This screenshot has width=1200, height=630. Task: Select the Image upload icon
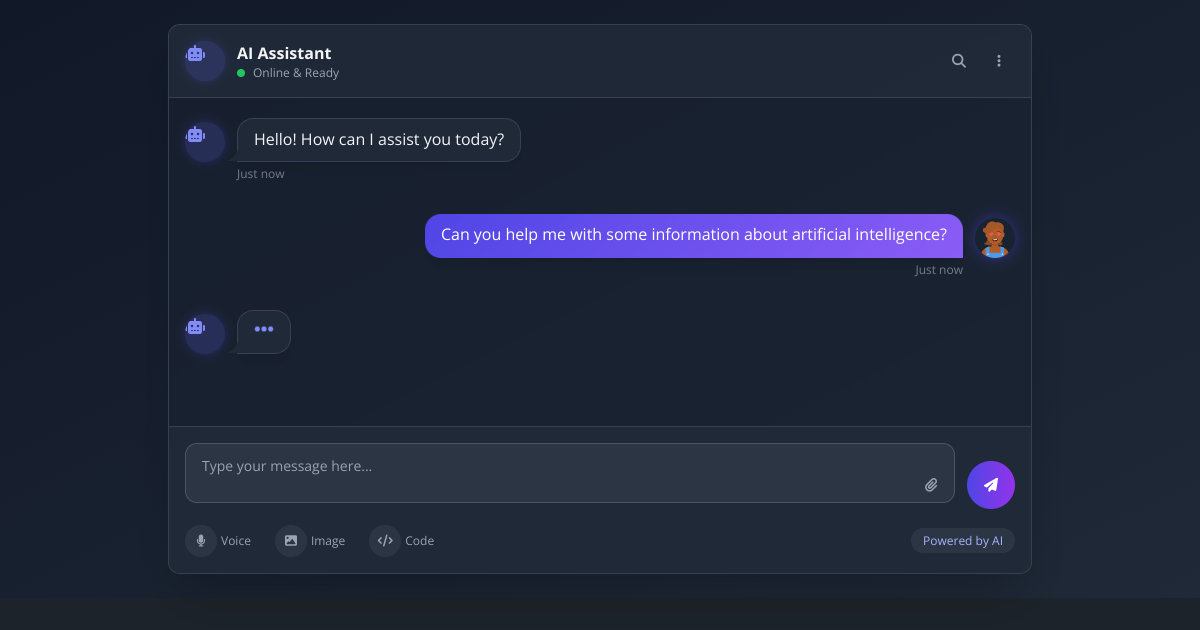[291, 540]
